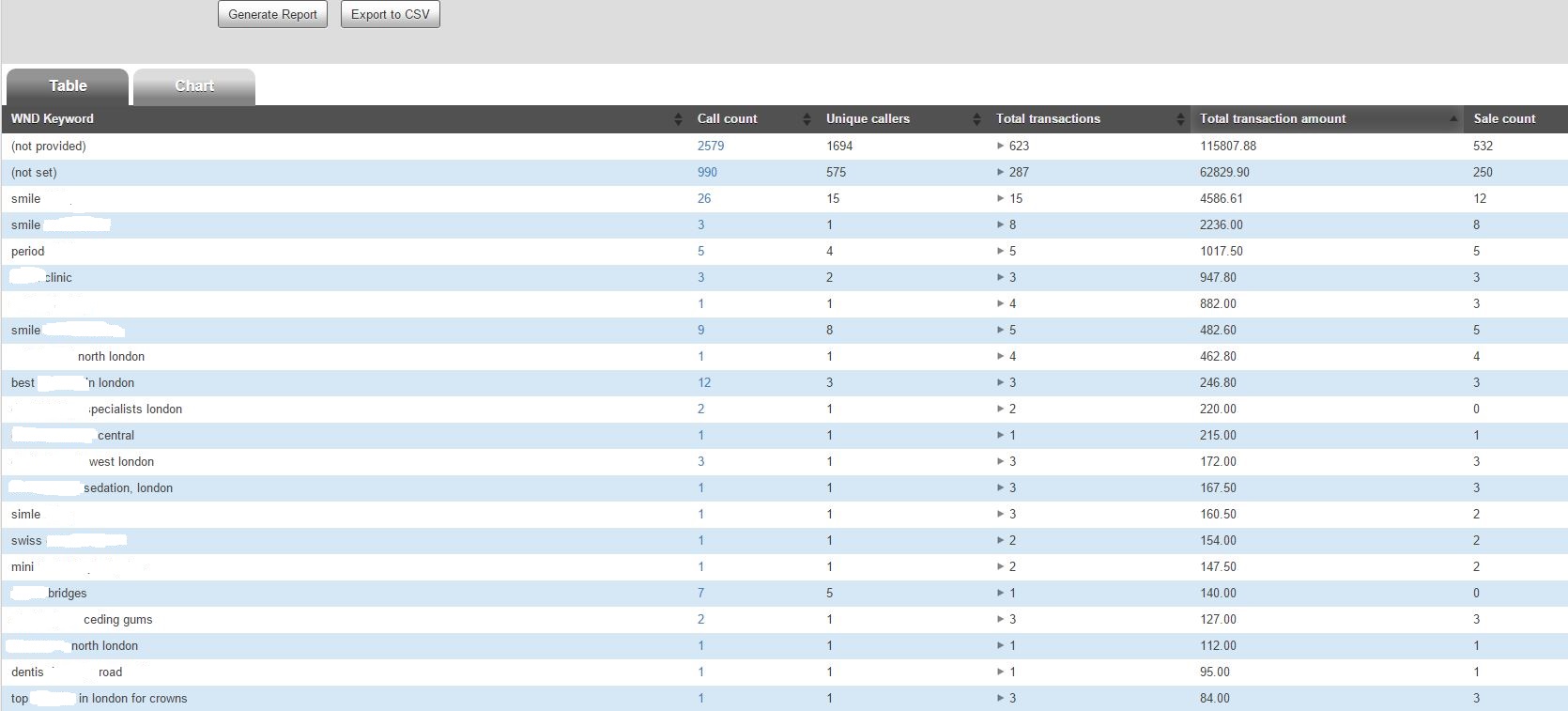Screen dimensions: 1568x711
Task: Expand transactions for dentis road row
Action: pos(1001,672)
